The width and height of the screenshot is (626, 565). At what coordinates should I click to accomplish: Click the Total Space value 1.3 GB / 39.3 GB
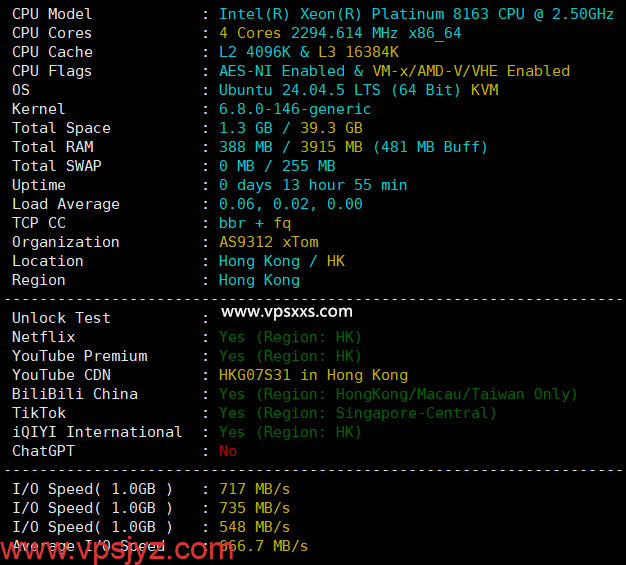291,128
